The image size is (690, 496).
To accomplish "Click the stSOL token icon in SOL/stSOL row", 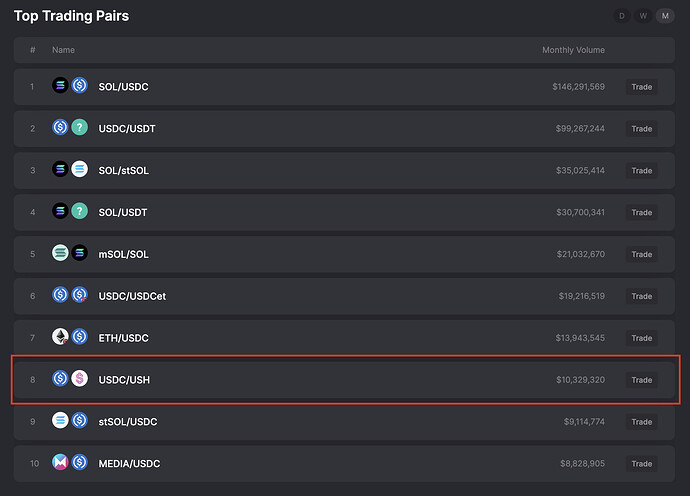I will point(80,169).
